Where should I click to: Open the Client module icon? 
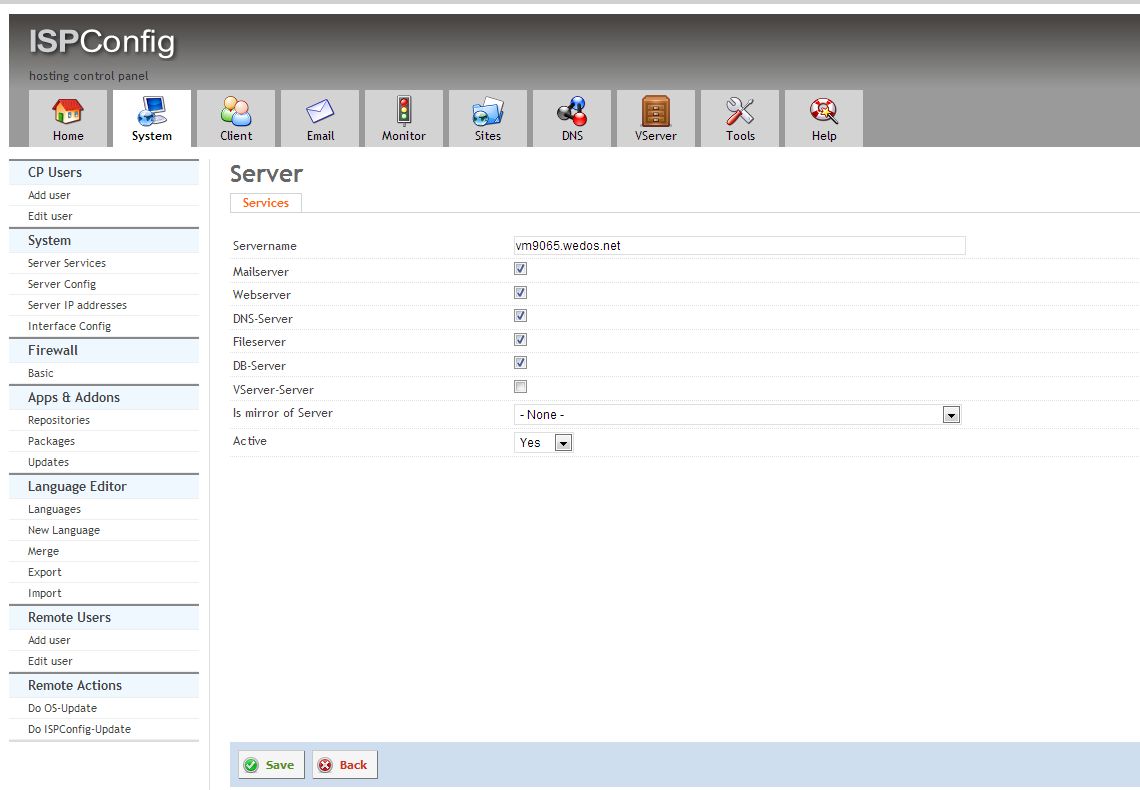236,111
